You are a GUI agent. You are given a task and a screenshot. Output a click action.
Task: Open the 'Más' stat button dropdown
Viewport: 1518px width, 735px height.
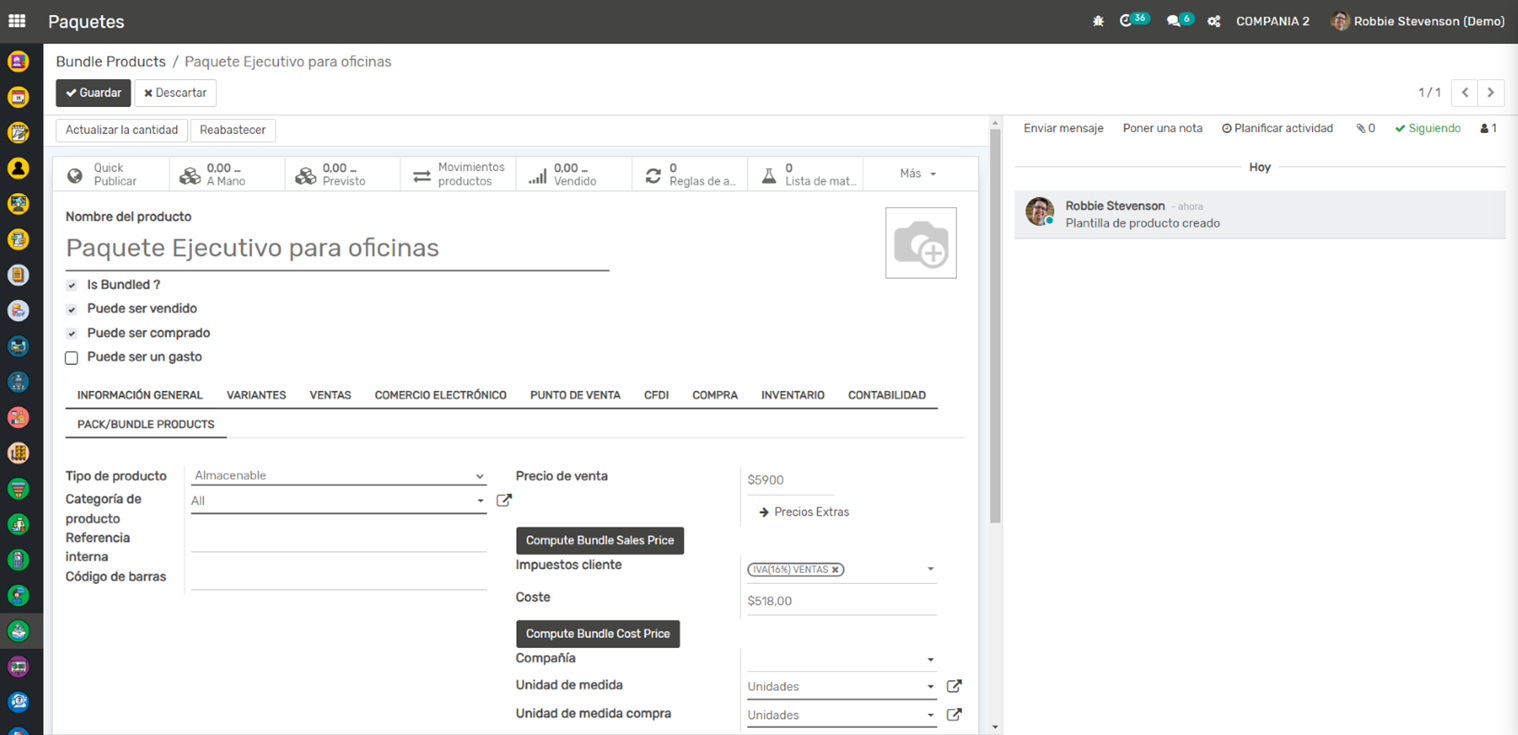pos(918,174)
